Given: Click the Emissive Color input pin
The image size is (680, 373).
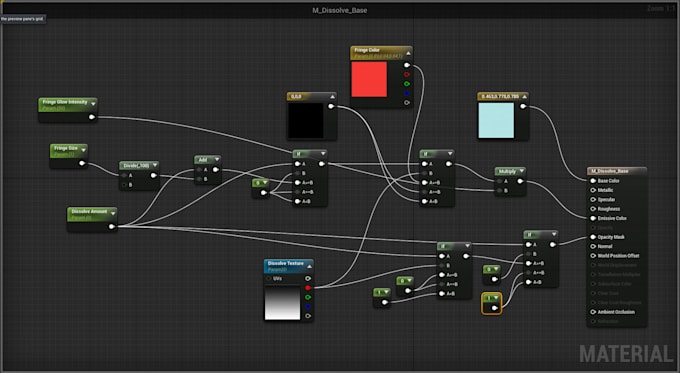Looking at the screenshot, I should (593, 218).
